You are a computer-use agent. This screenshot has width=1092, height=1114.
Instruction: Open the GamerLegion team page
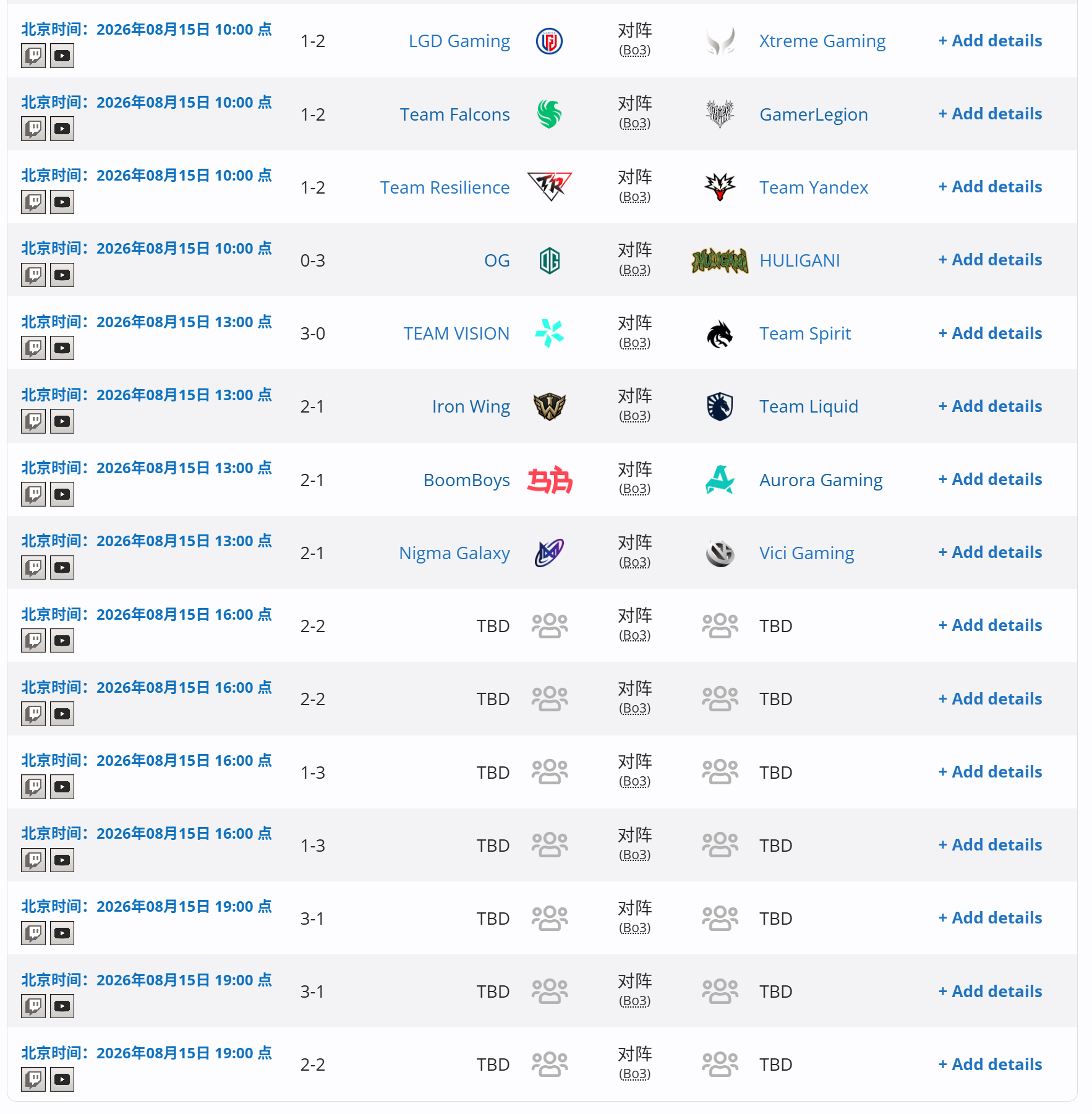[814, 114]
